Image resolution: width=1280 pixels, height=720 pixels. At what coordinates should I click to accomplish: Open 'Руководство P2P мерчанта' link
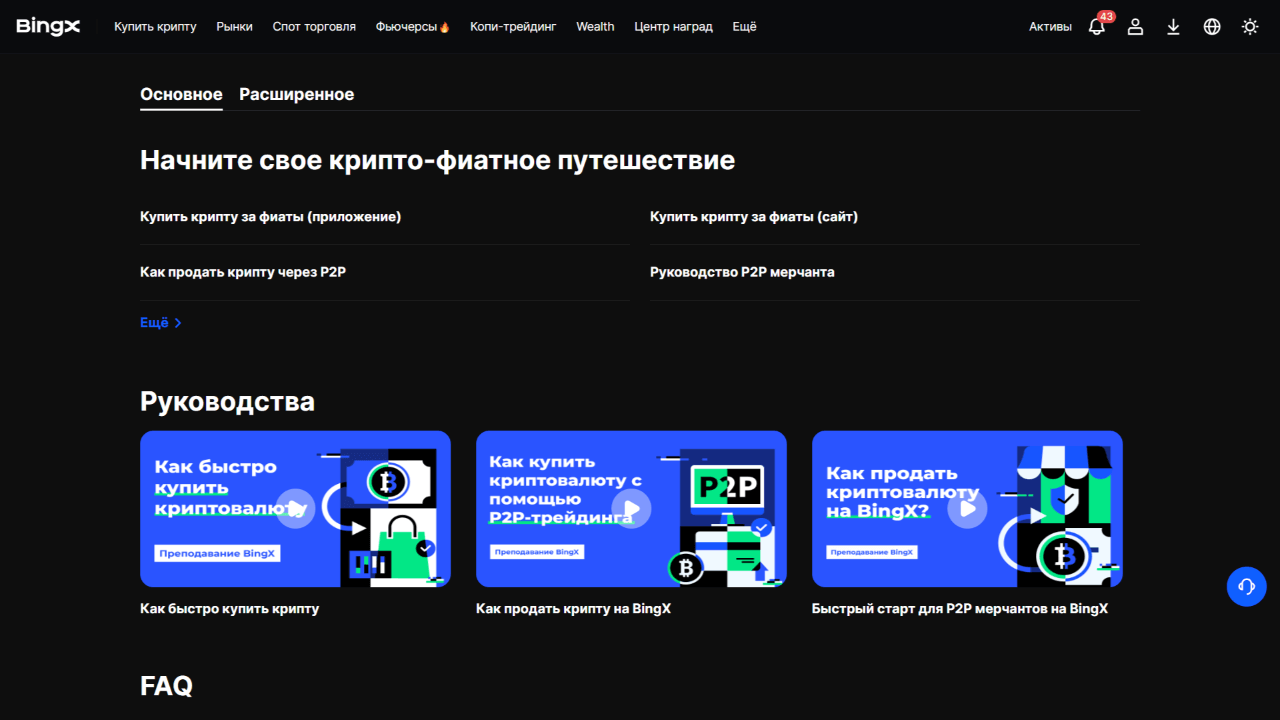pyautogui.click(x=742, y=272)
